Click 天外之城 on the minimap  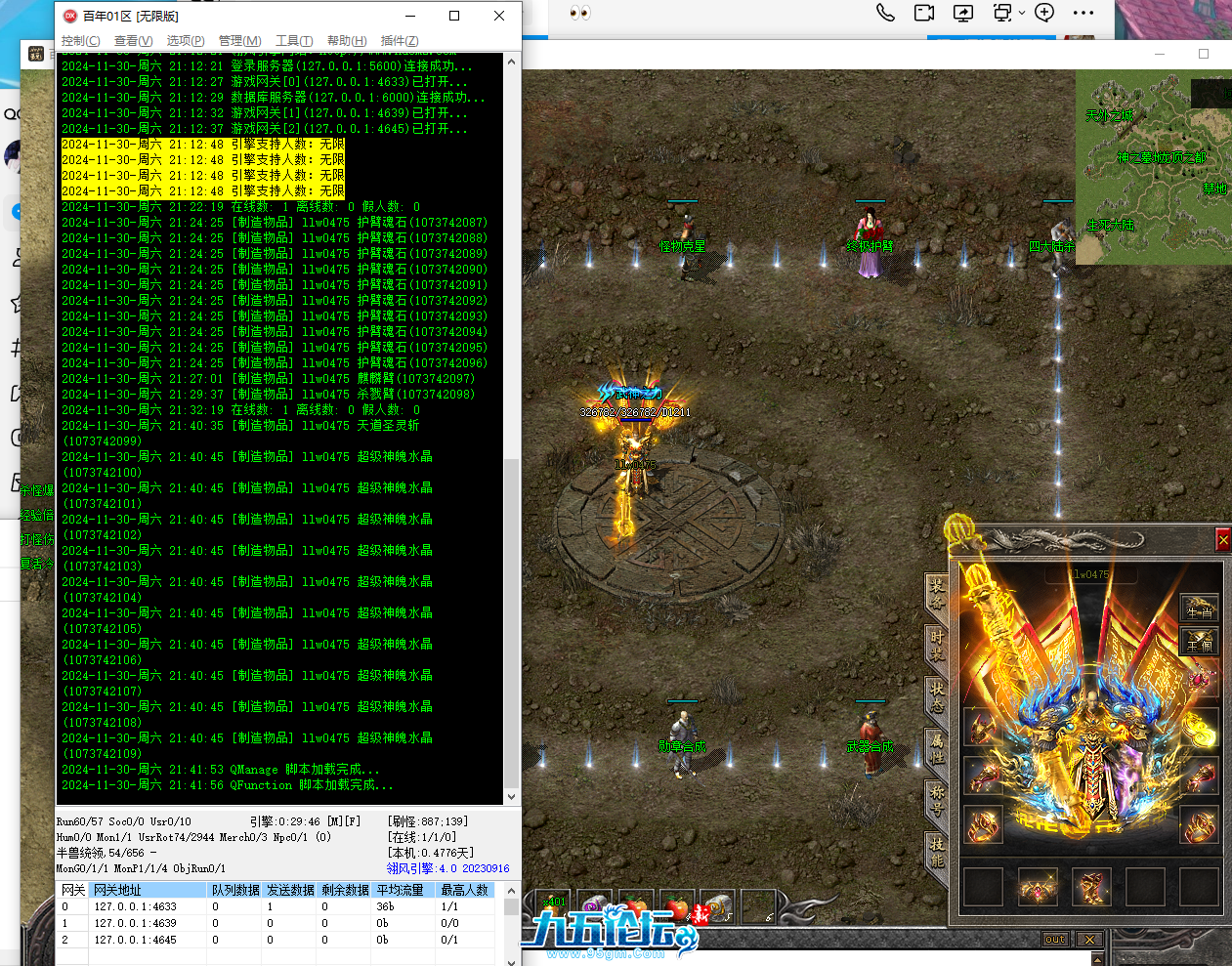click(x=1110, y=114)
